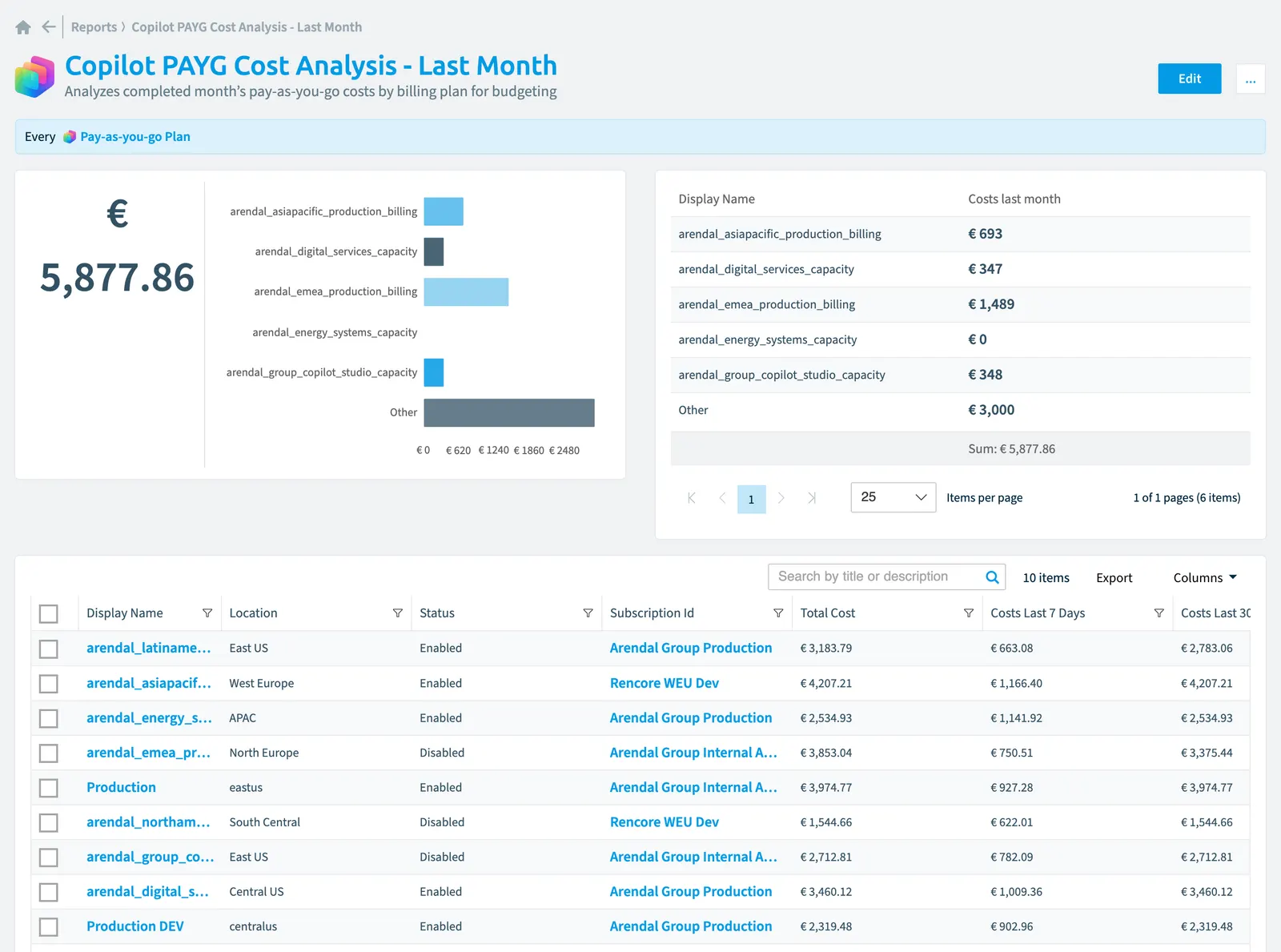Tick the Production eastus row checkbox
The image size is (1281, 952).
pyautogui.click(x=49, y=788)
